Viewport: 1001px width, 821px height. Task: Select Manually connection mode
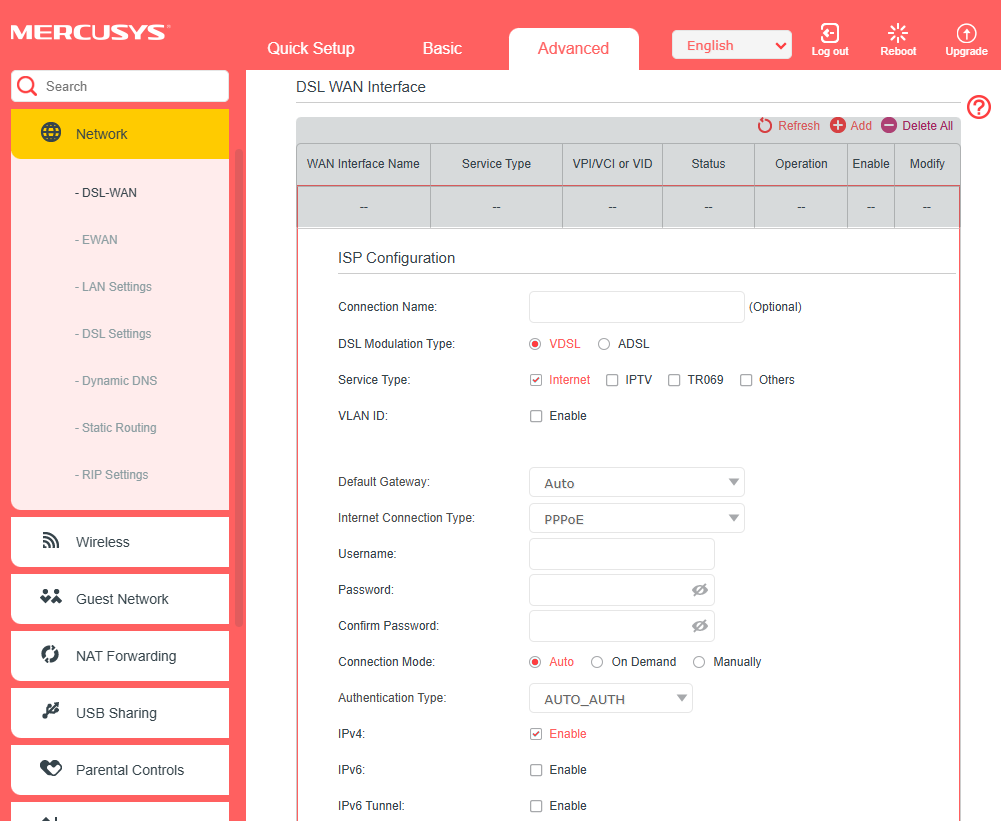pyautogui.click(x=699, y=662)
